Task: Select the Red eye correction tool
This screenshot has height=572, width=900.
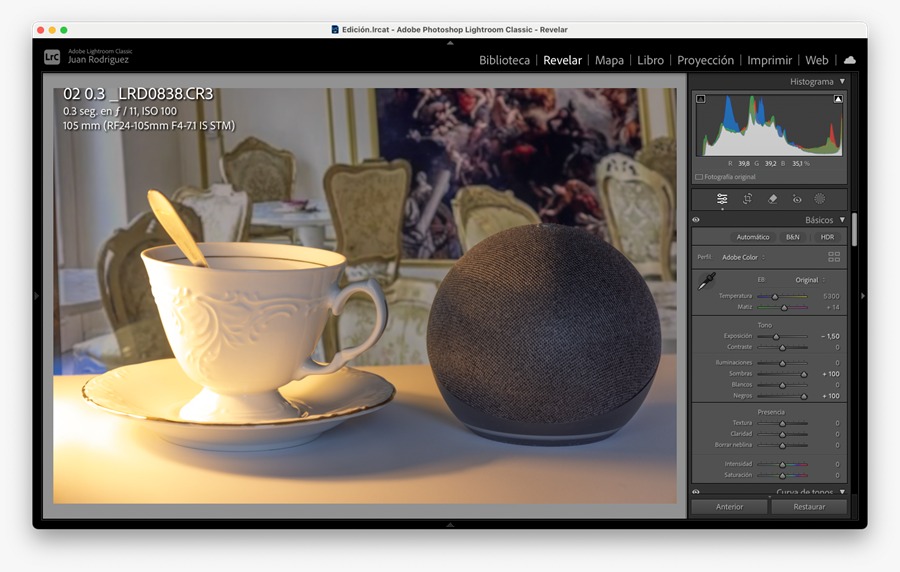Action: [x=797, y=199]
